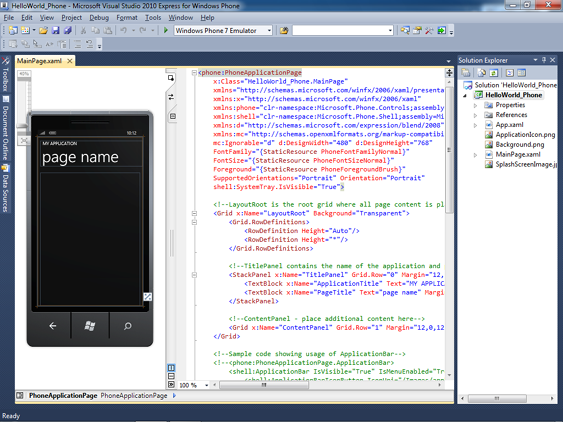Open the Debug menu
This screenshot has height=422, width=563.
pyautogui.click(x=99, y=18)
